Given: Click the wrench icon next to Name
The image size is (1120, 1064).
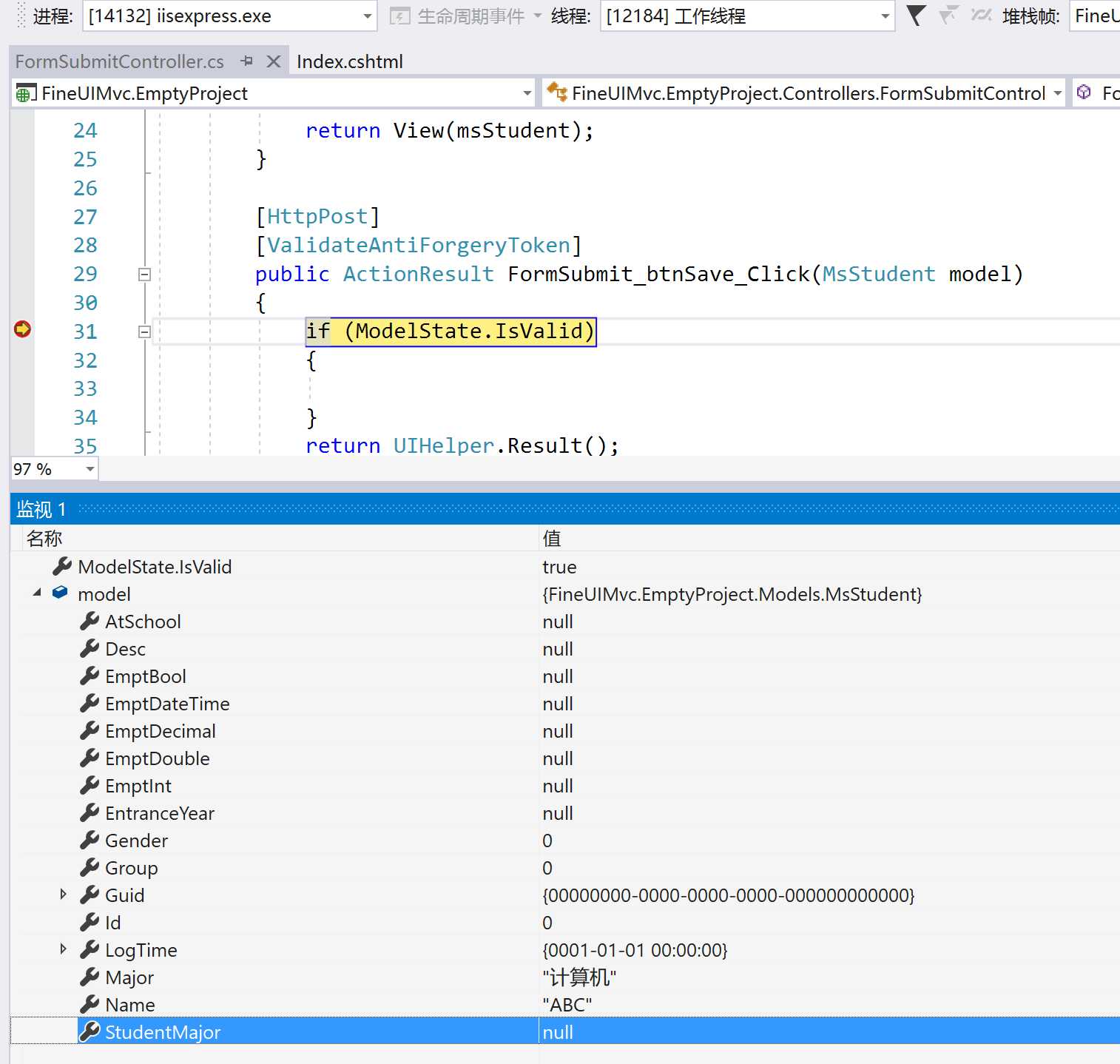Looking at the screenshot, I should coord(90,1004).
